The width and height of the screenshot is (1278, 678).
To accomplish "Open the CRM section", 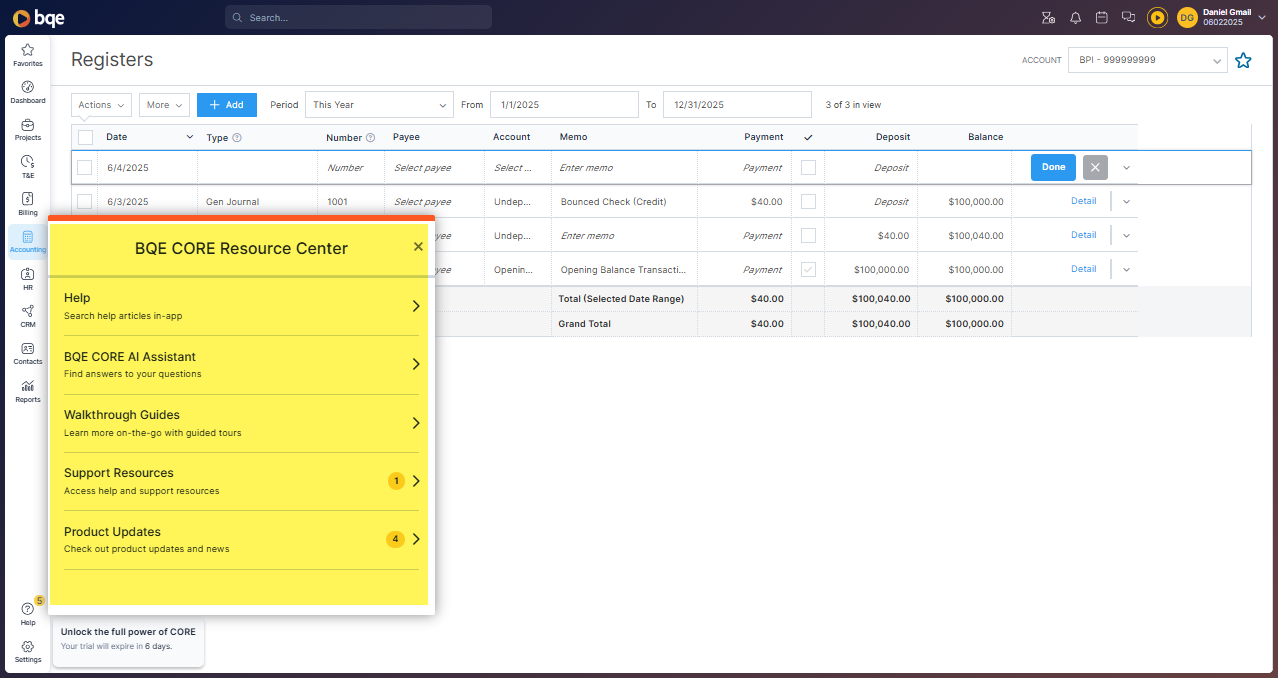I will coord(27,314).
